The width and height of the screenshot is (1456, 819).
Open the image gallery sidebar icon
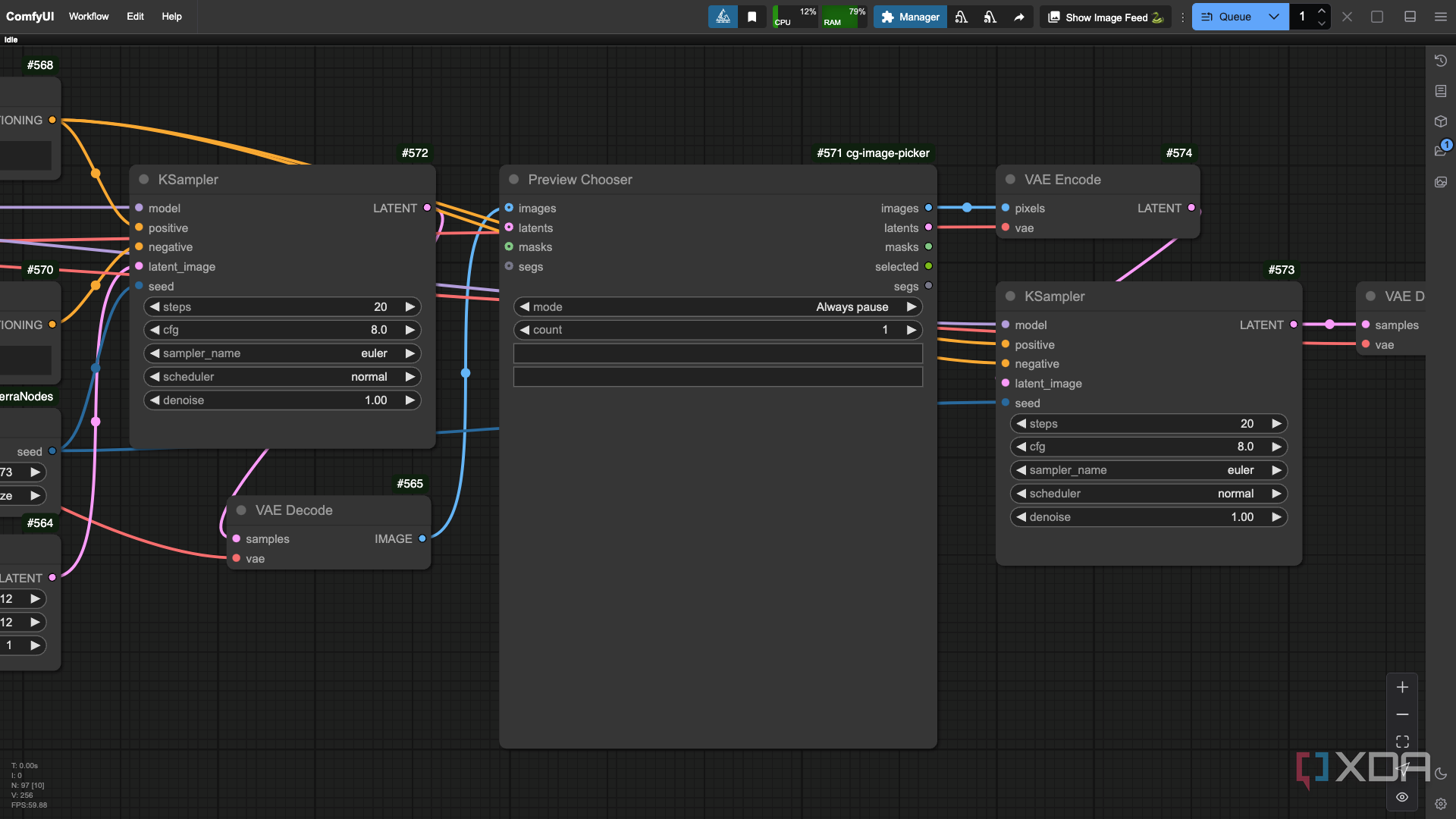pos(1441,182)
